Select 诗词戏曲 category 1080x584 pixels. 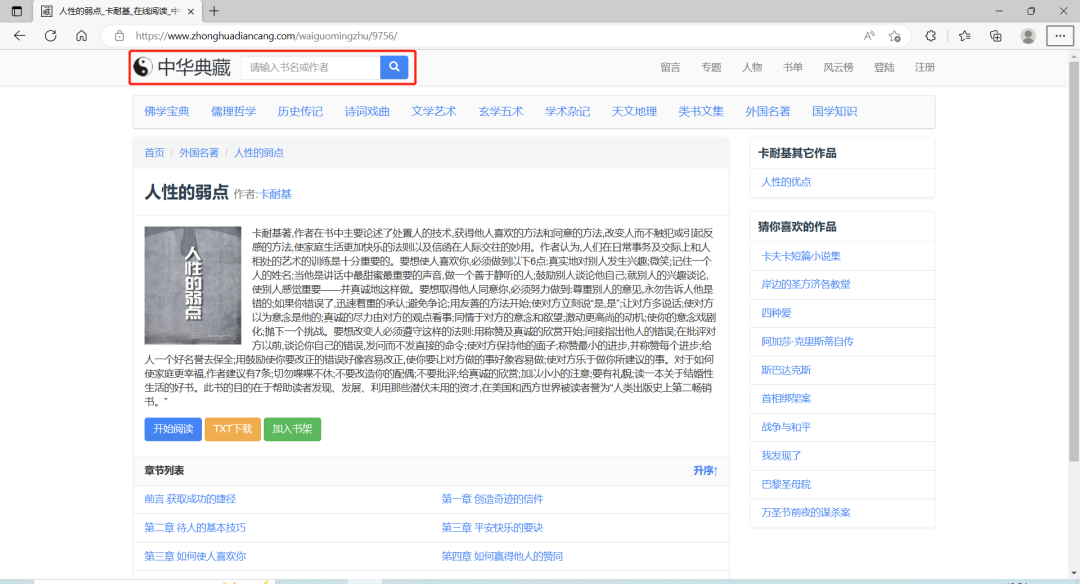pos(367,111)
